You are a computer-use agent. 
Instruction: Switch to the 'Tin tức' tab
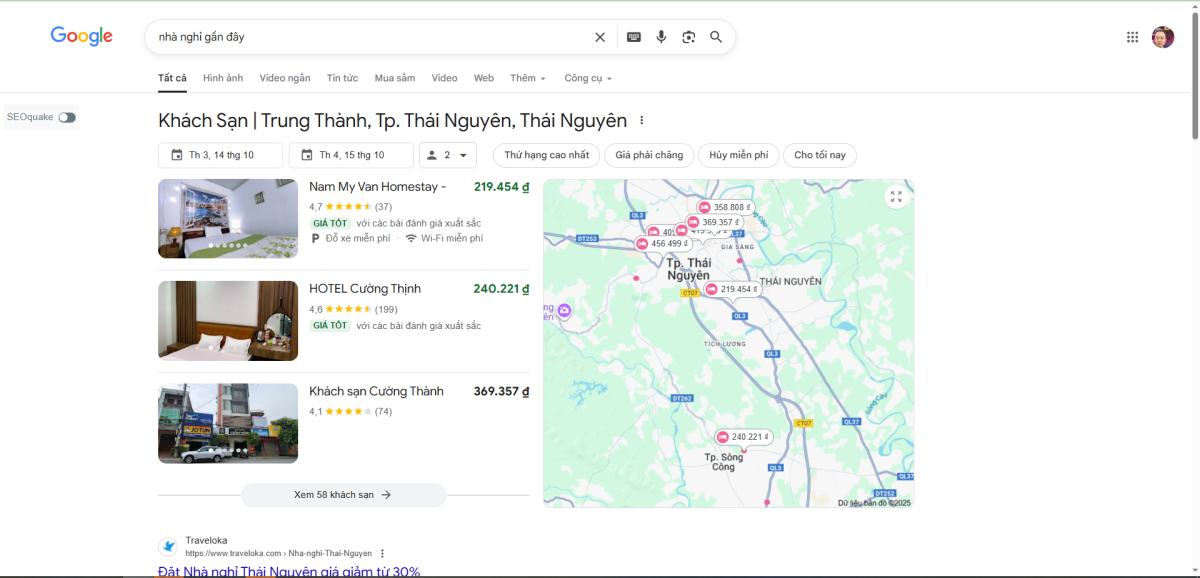342,78
